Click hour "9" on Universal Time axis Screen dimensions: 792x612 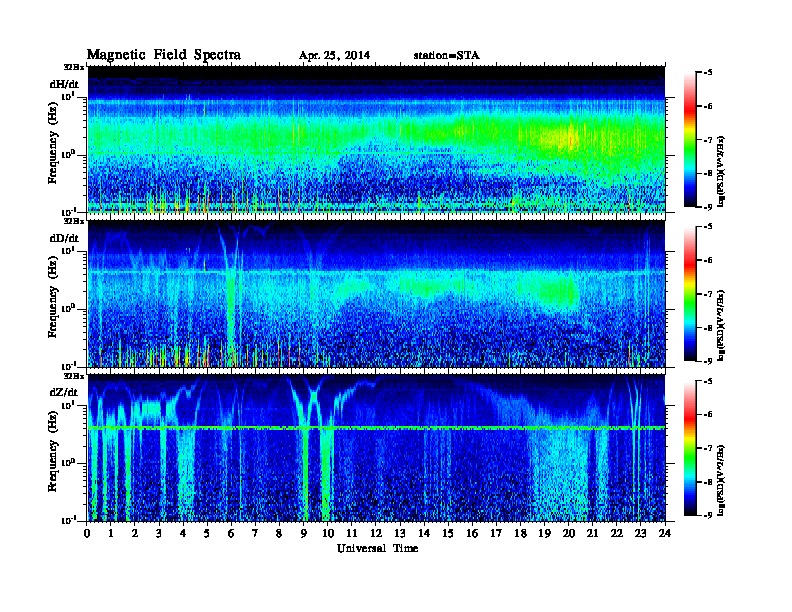point(304,533)
